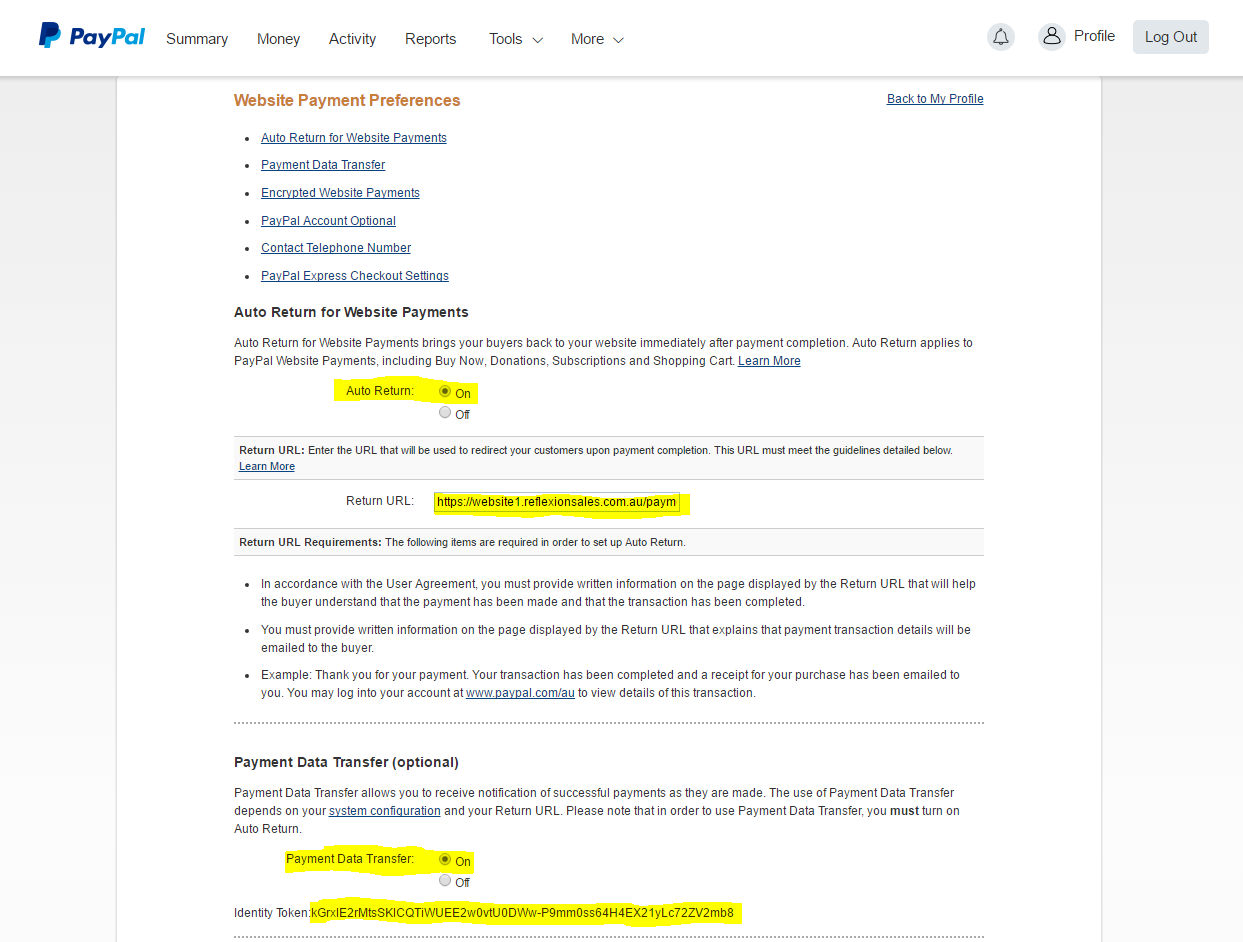1243x942 pixels.
Task: Click the Return URL Requirements label
Action: (x=310, y=542)
